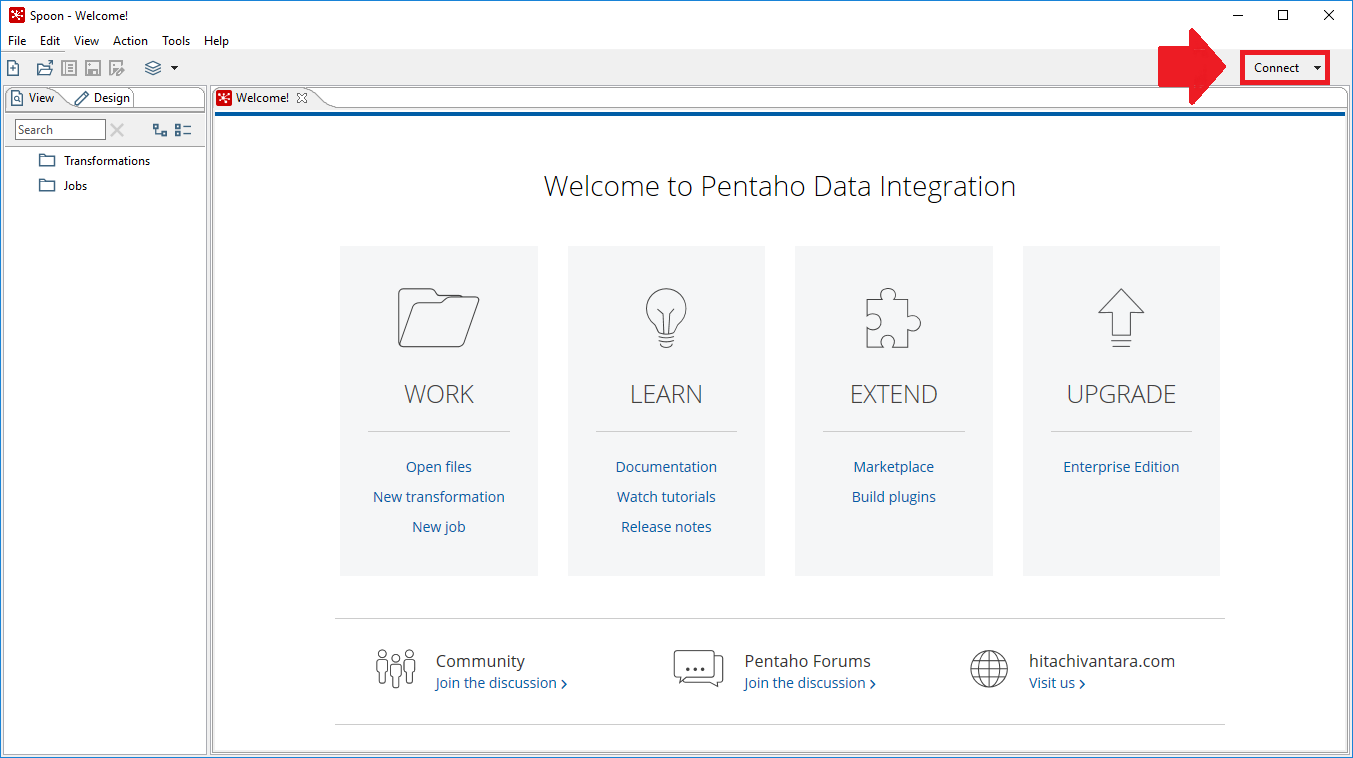Open the Tools menu
The image size is (1353, 758).
[x=176, y=41]
